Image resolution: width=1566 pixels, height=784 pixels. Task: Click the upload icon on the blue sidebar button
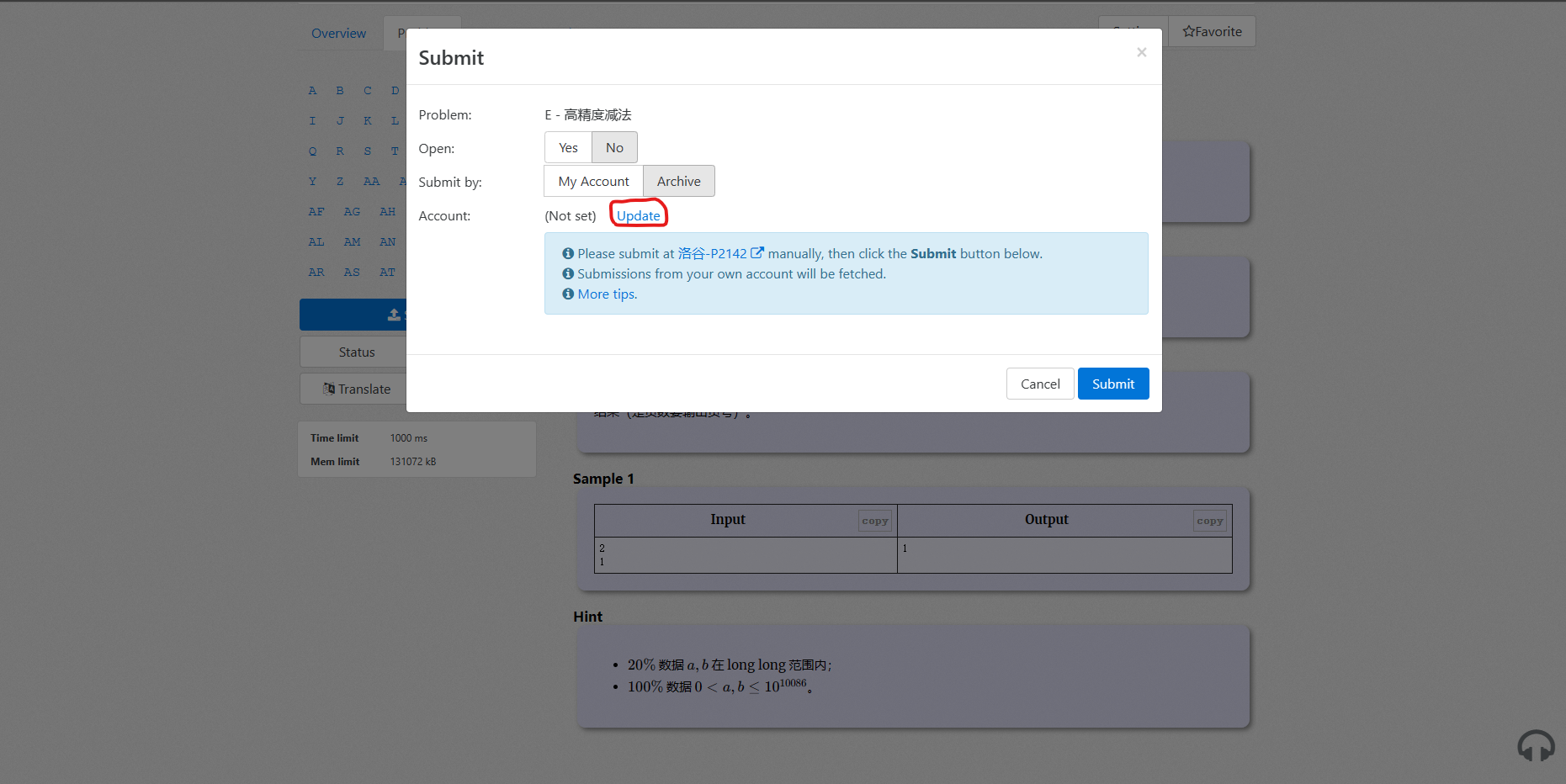click(x=394, y=315)
